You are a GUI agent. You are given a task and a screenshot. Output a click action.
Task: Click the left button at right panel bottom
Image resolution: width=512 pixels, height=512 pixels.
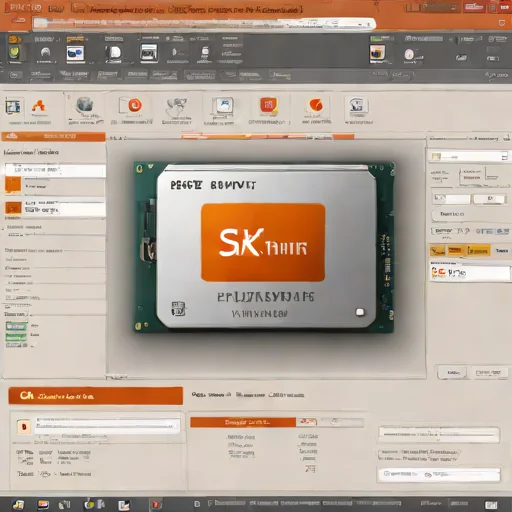point(452,373)
